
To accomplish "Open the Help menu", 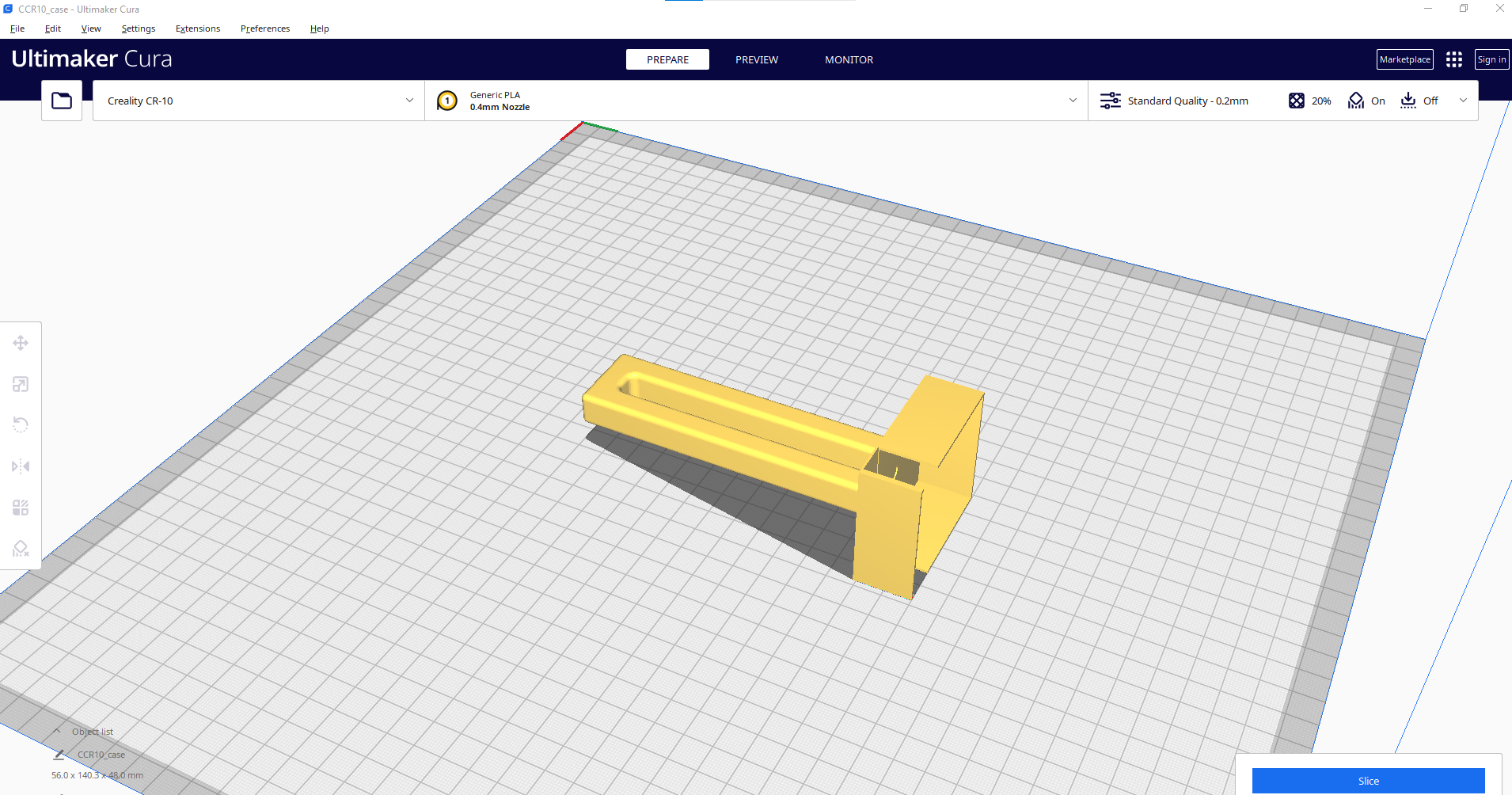I will coord(320,29).
